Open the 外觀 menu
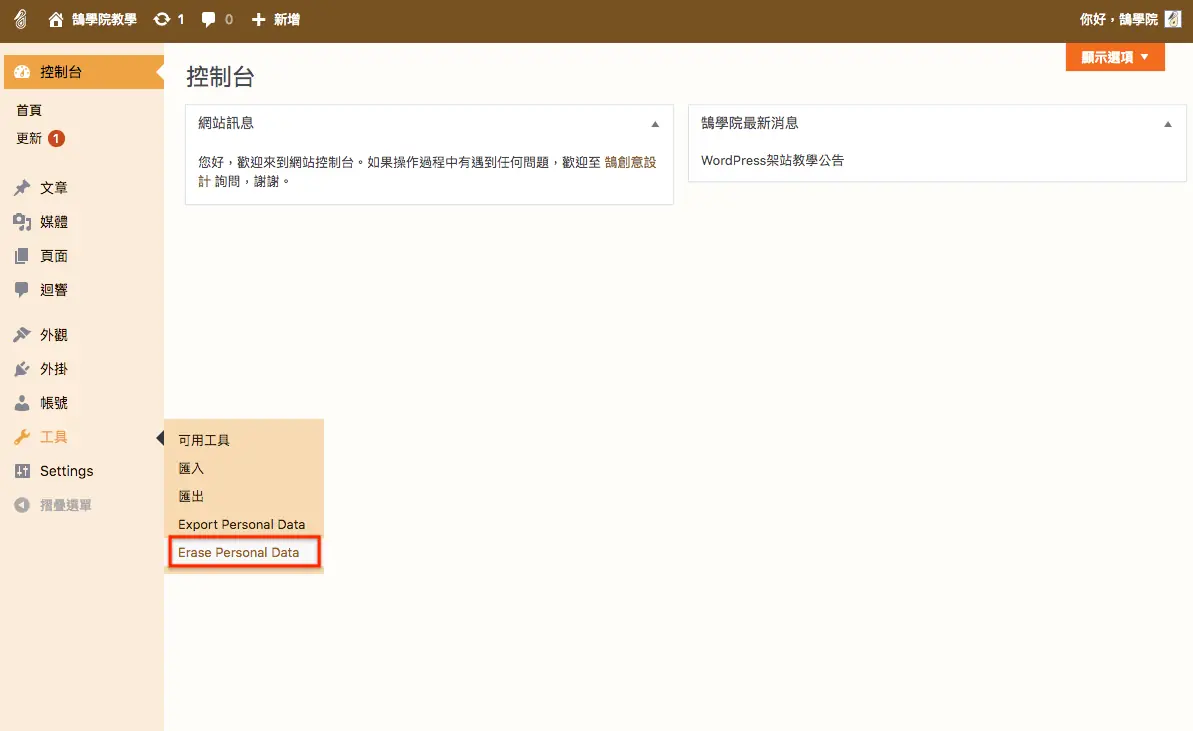The width and height of the screenshot is (1193, 731). [x=54, y=335]
